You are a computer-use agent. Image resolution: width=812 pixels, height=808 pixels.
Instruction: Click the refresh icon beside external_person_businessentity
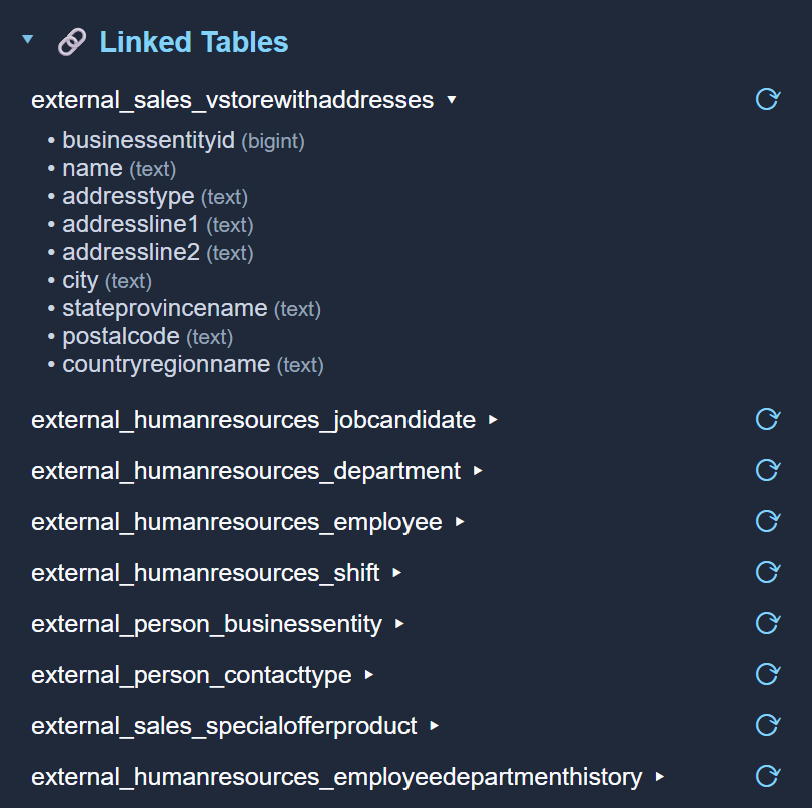[x=767, y=623]
